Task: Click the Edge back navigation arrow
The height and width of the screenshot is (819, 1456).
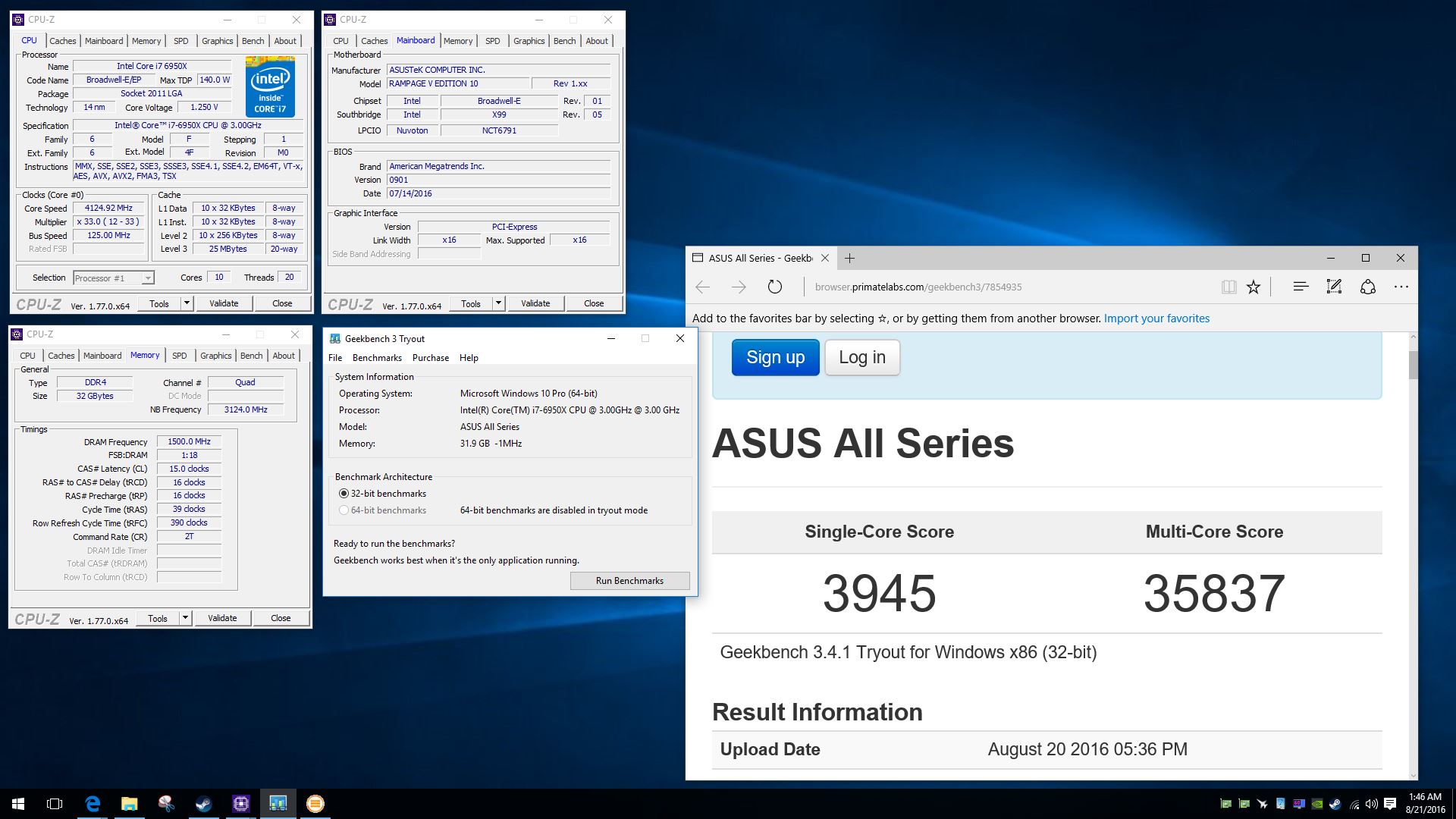Action: click(703, 287)
